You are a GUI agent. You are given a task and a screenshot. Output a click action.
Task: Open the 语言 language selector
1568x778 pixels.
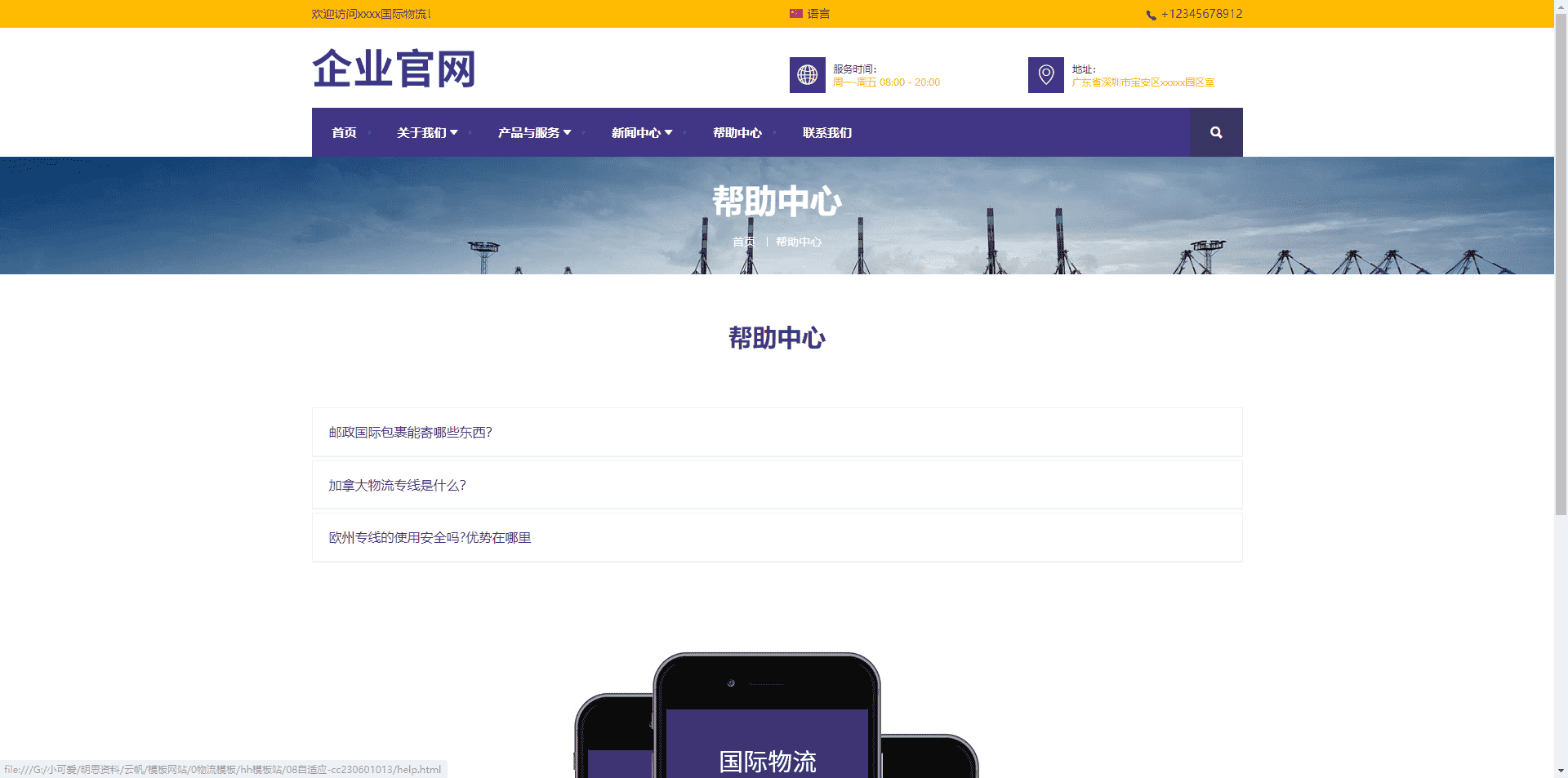[x=818, y=14]
